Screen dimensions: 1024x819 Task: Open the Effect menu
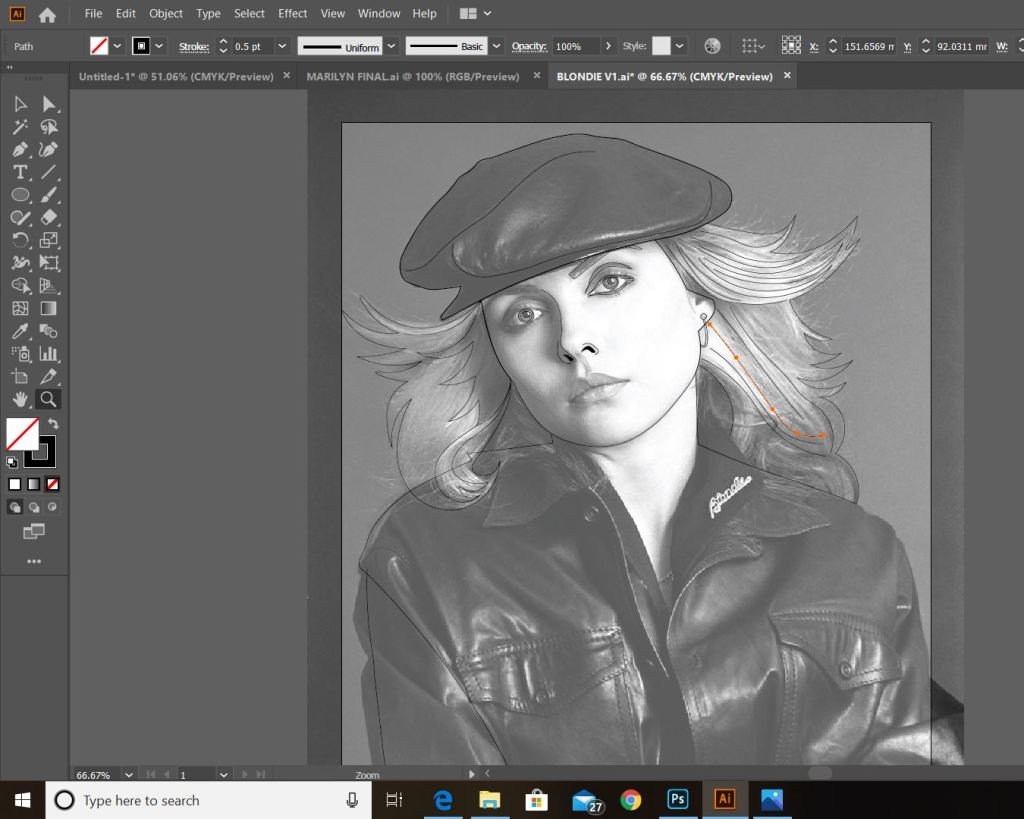coord(292,13)
